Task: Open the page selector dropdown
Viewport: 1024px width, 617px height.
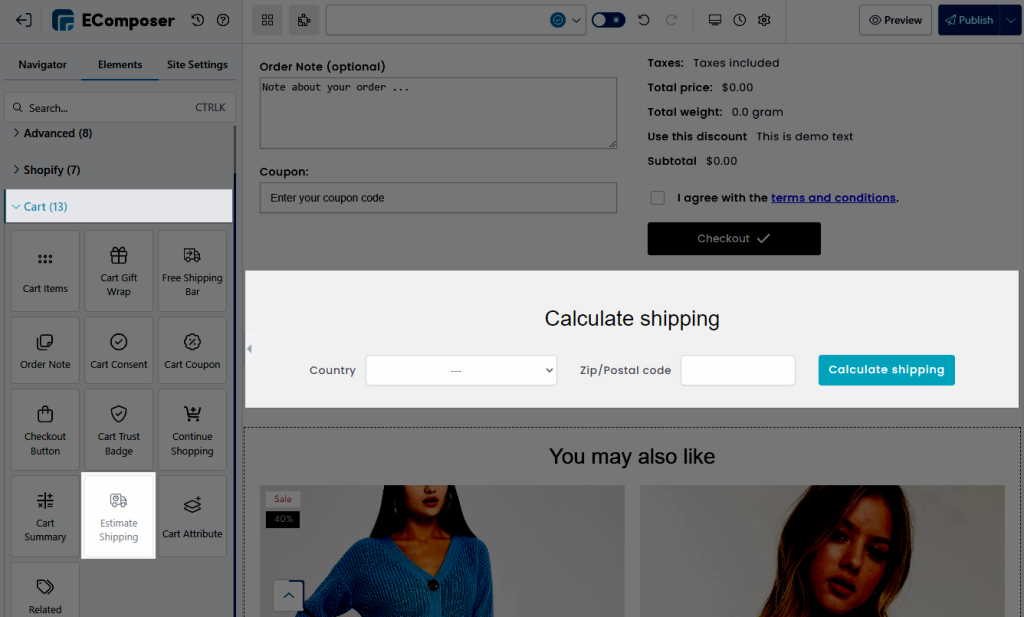Action: point(456,20)
